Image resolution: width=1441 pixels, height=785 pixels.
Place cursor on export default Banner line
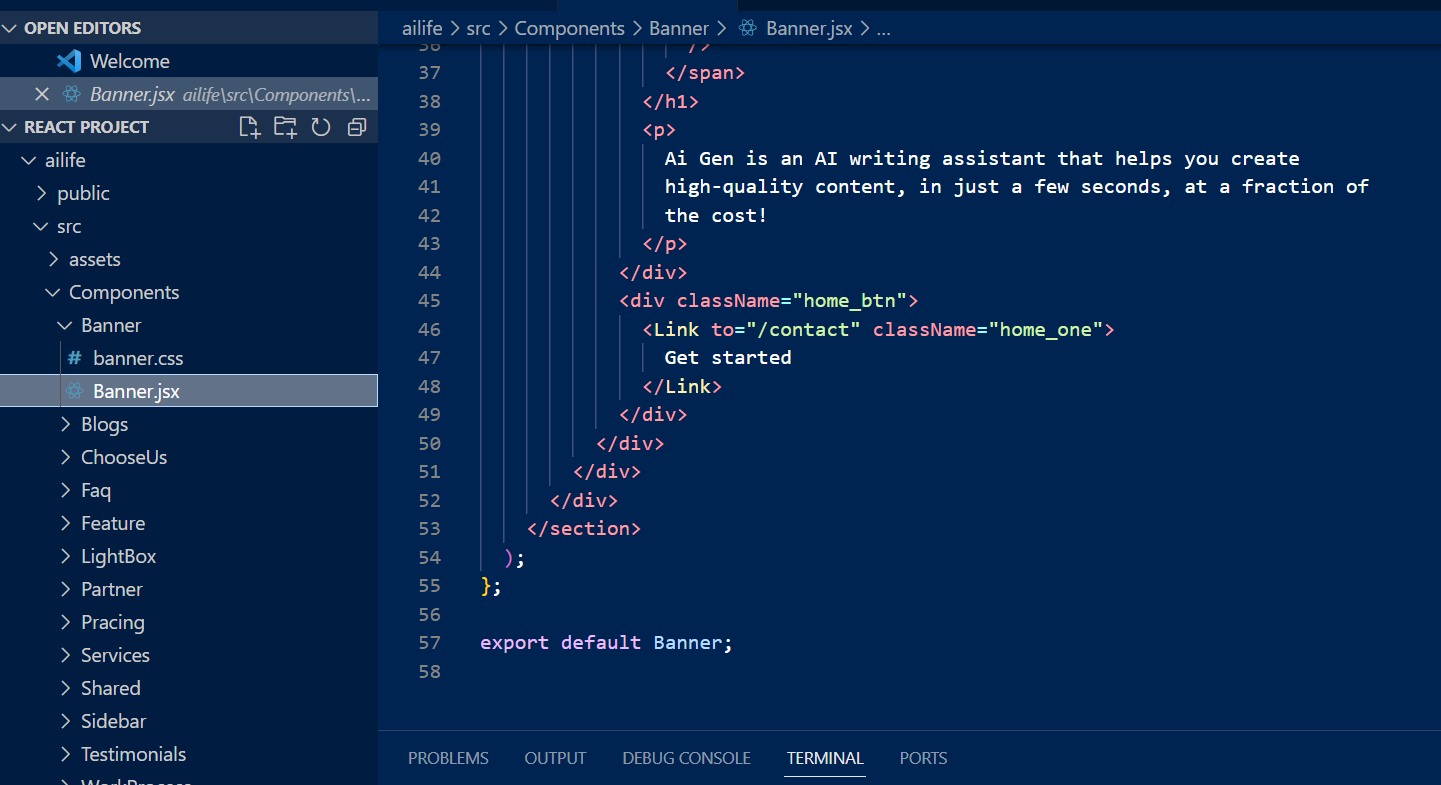pyautogui.click(x=606, y=643)
